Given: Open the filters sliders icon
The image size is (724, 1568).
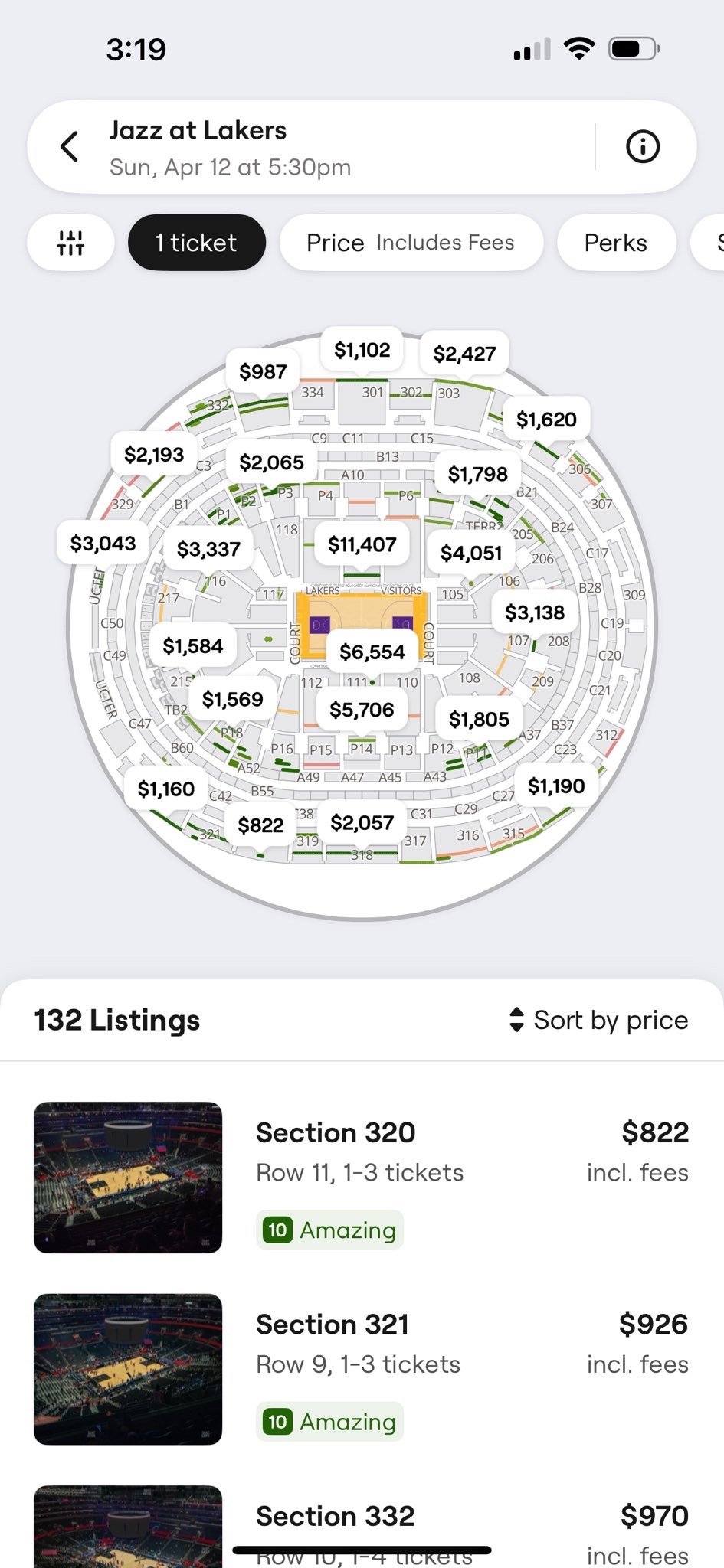Looking at the screenshot, I should 70,243.
